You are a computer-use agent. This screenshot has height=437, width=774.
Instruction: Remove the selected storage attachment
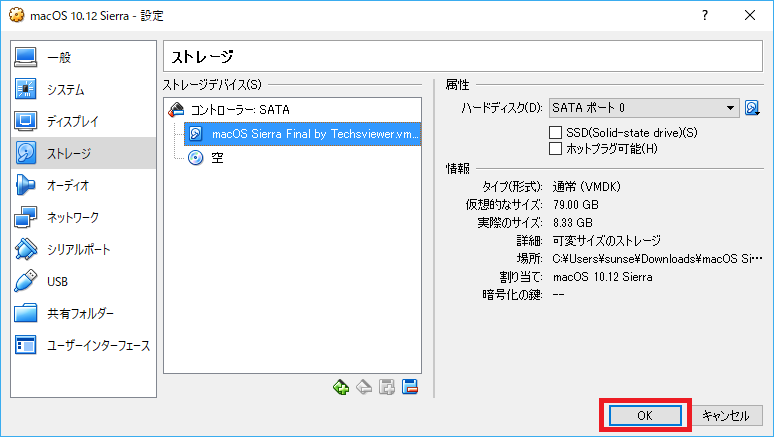click(x=410, y=387)
